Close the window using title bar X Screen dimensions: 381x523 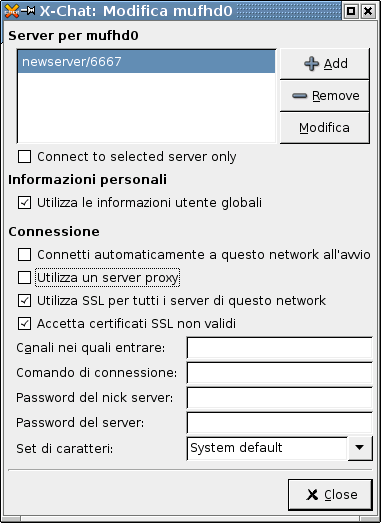point(368,11)
